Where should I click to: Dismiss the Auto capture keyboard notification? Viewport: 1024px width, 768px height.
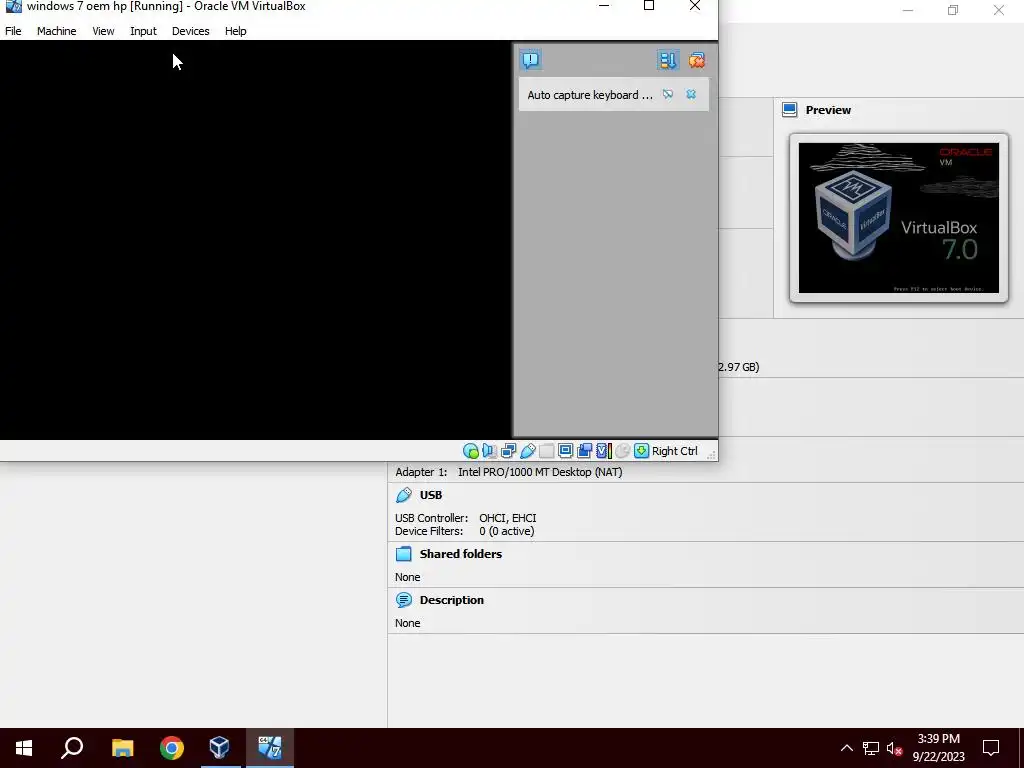(x=691, y=94)
